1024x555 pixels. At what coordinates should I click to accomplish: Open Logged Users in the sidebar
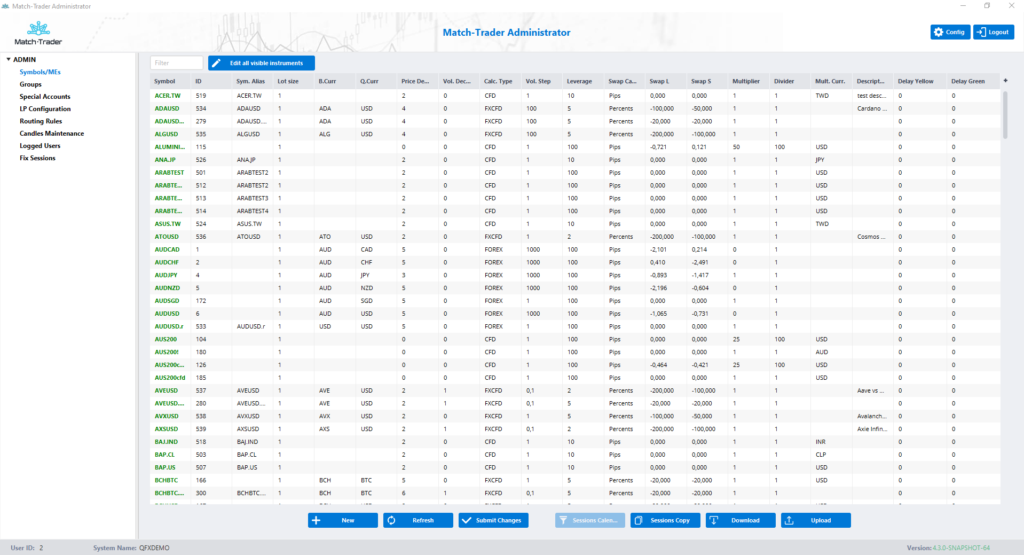(40, 146)
